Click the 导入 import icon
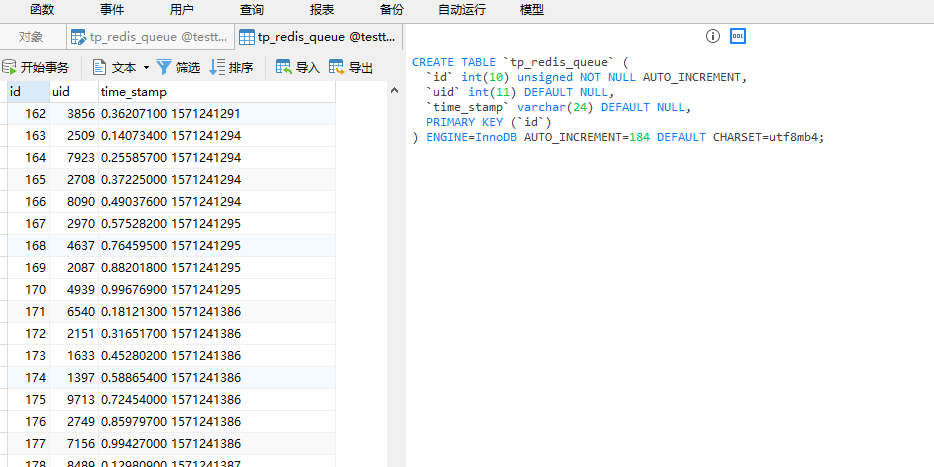 [x=284, y=67]
